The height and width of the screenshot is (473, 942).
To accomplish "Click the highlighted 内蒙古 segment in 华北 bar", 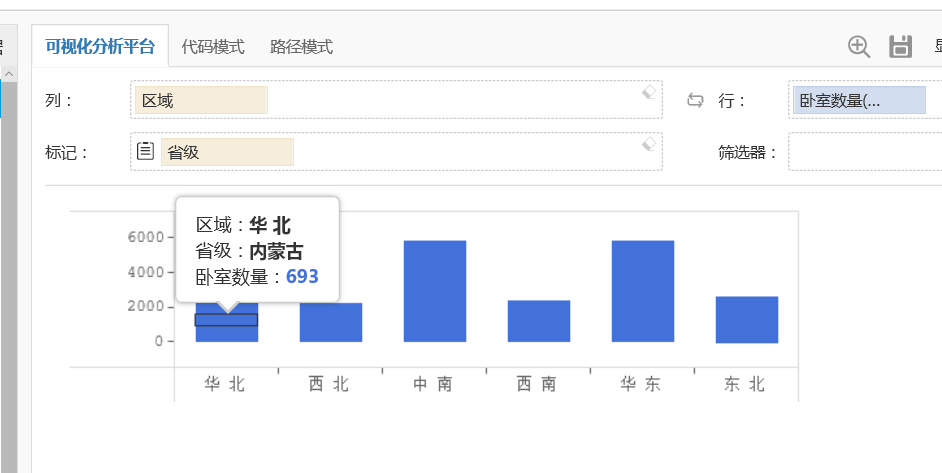I will point(226,320).
